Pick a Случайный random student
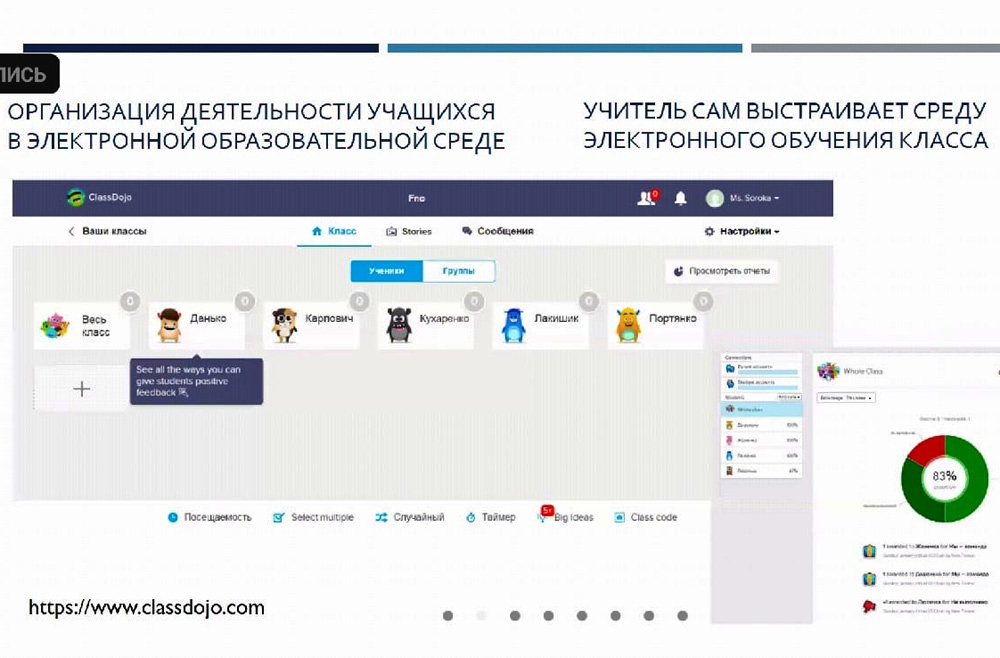Screen dimensions: 1000x658 [410, 517]
